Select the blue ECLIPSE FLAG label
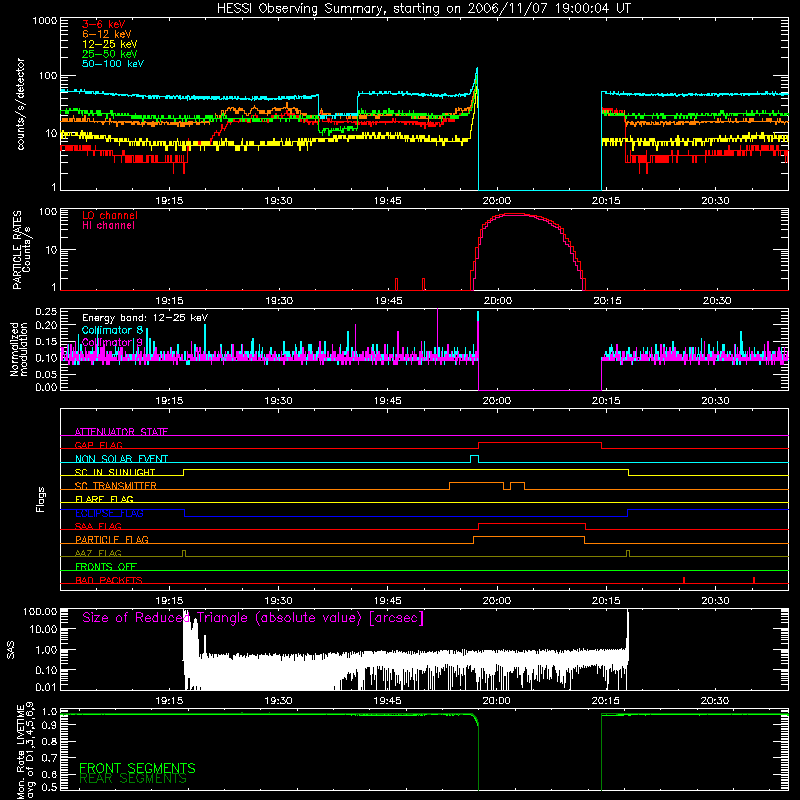This screenshot has height=800, width=800. pos(109,513)
